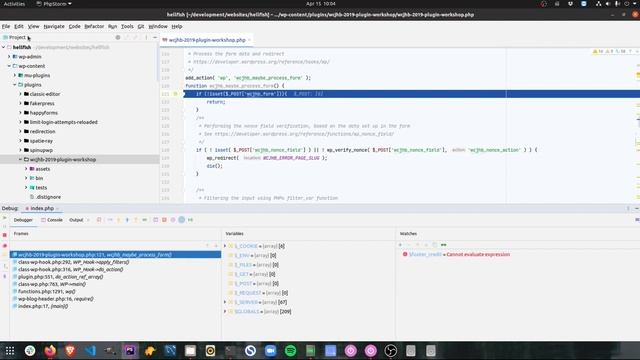Open the Refactor menu
Image resolution: width=640 pixels, height=360 pixels.
tap(94, 27)
